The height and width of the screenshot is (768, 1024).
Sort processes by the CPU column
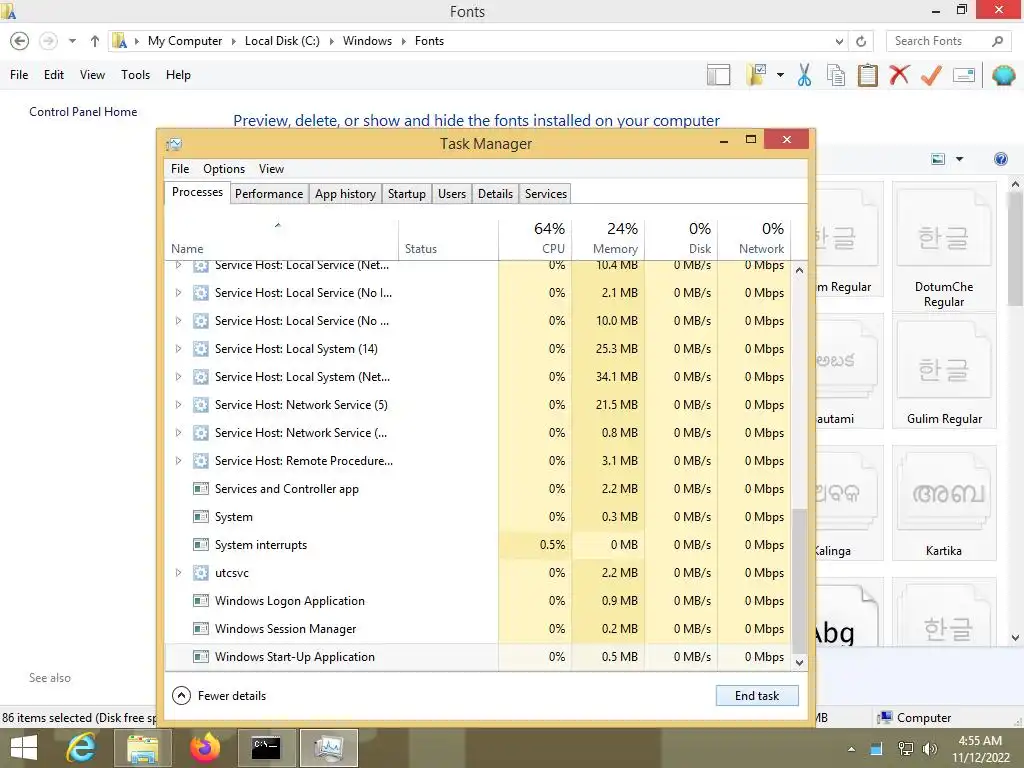pos(535,238)
